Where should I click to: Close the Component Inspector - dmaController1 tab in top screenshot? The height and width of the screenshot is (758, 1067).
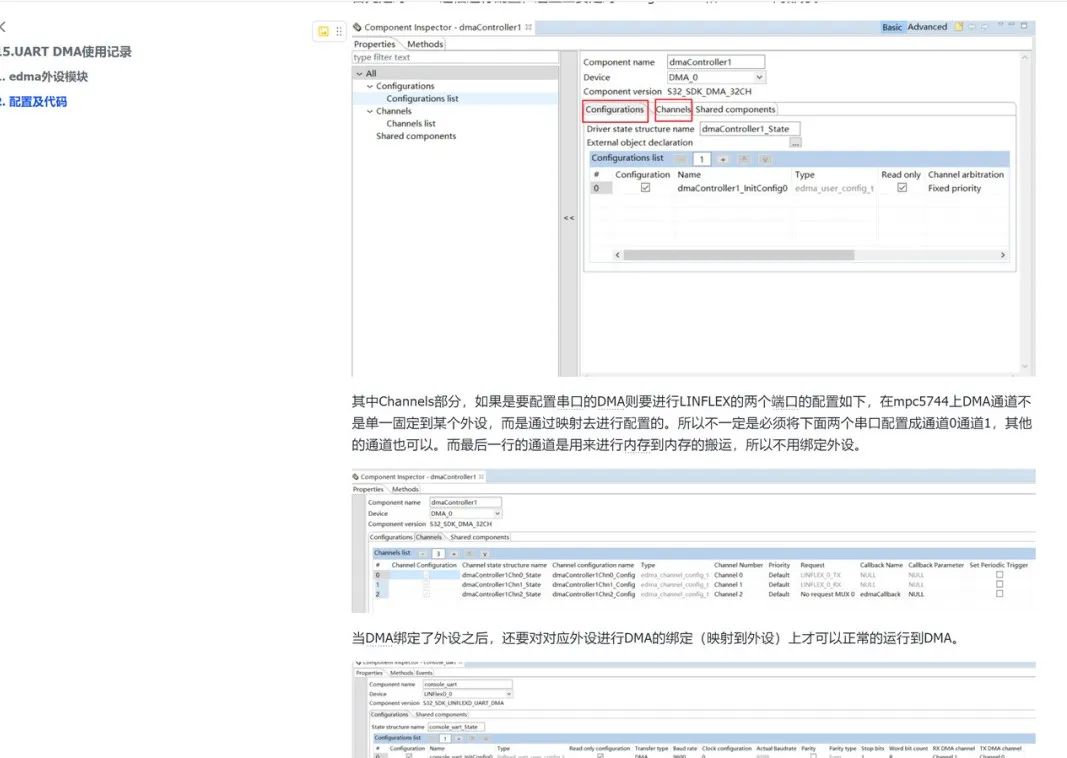tap(529, 27)
